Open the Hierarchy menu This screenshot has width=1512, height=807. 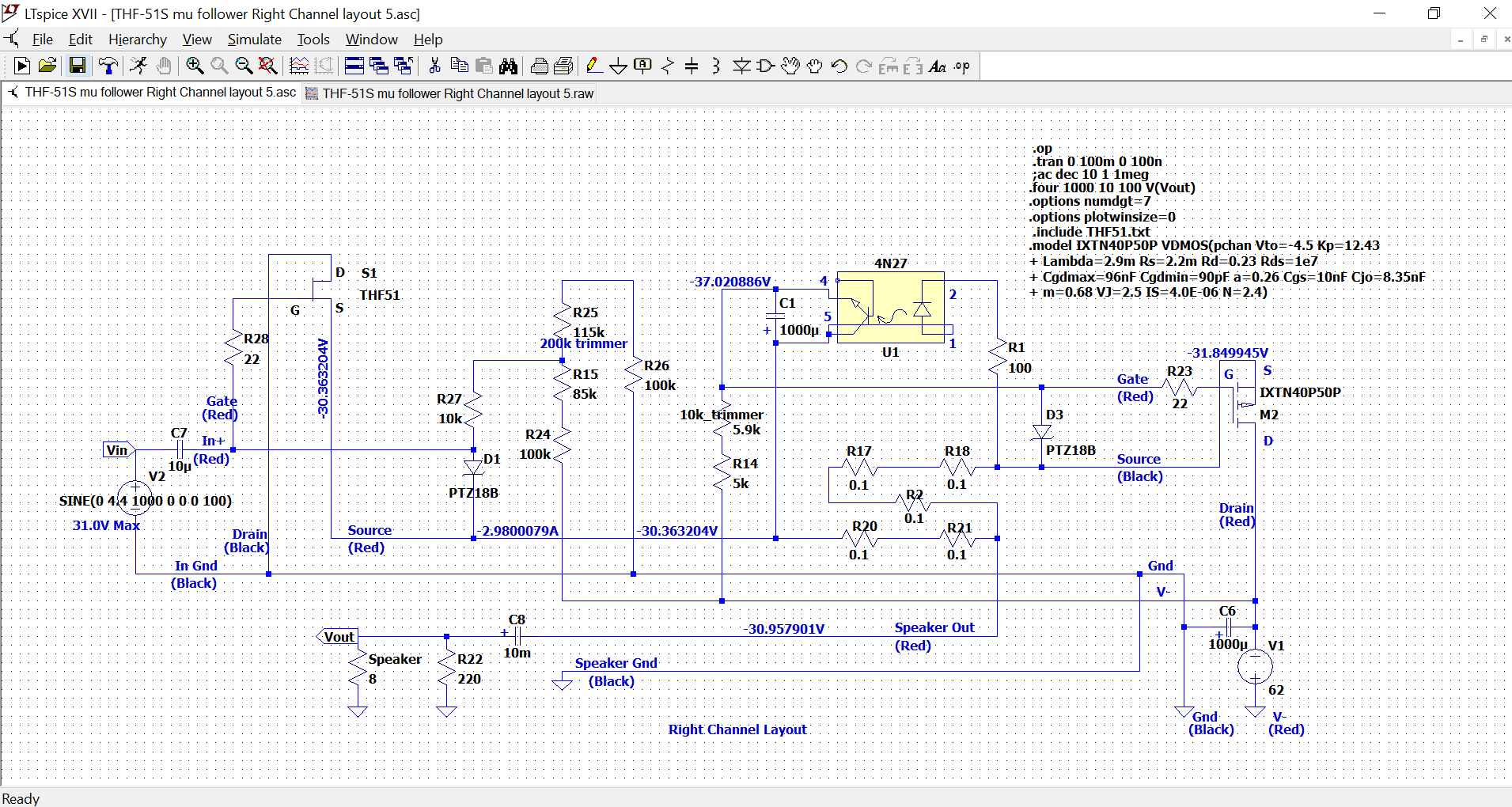point(138,40)
